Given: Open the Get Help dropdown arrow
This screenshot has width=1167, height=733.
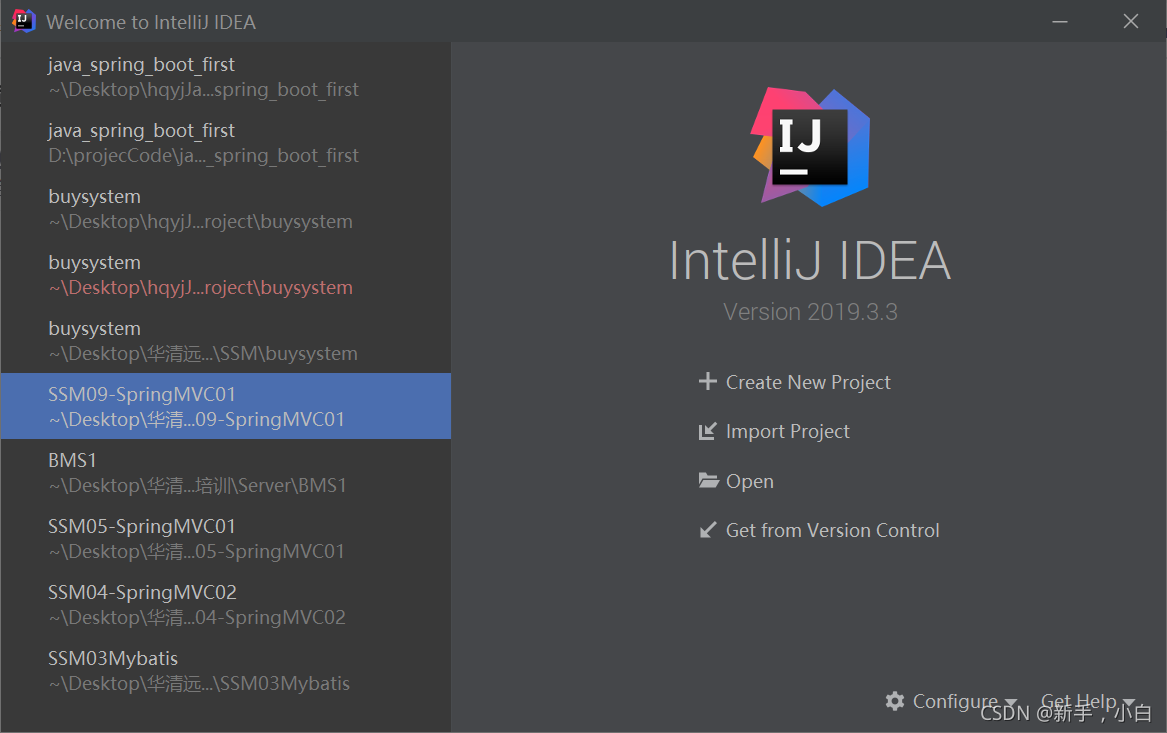Looking at the screenshot, I should tap(1128, 703).
